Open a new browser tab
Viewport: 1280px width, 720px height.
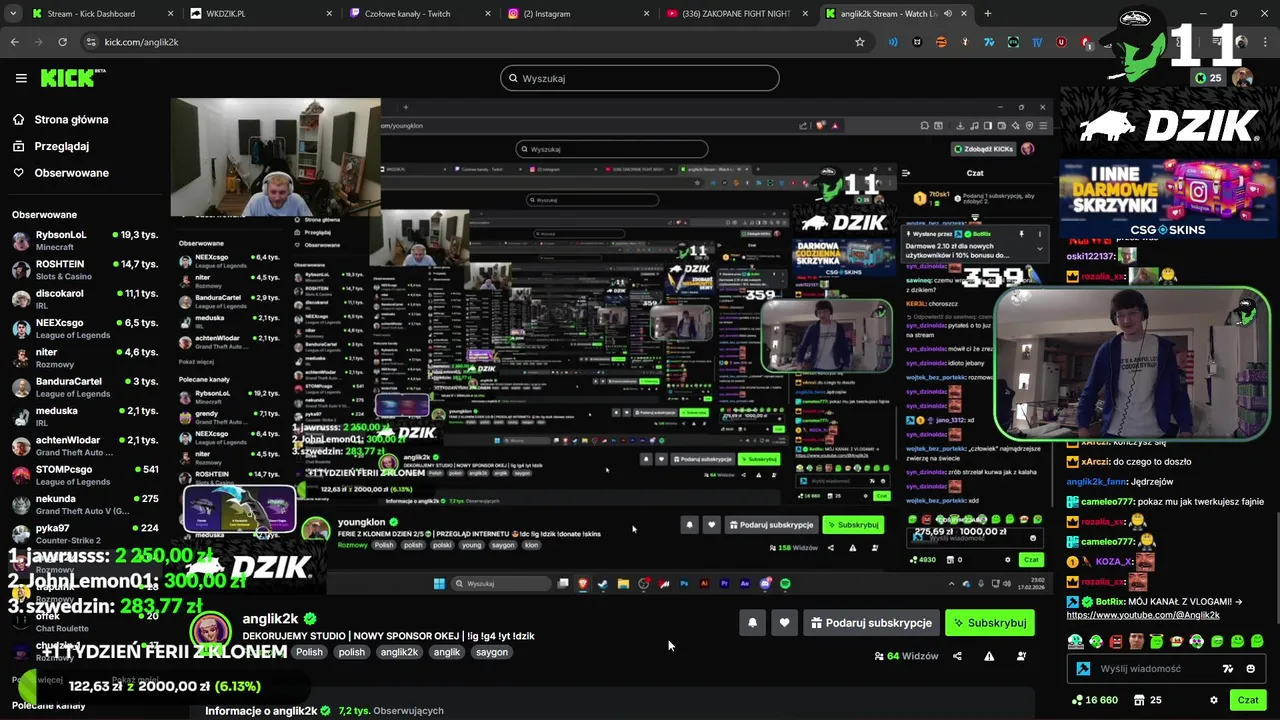987,14
